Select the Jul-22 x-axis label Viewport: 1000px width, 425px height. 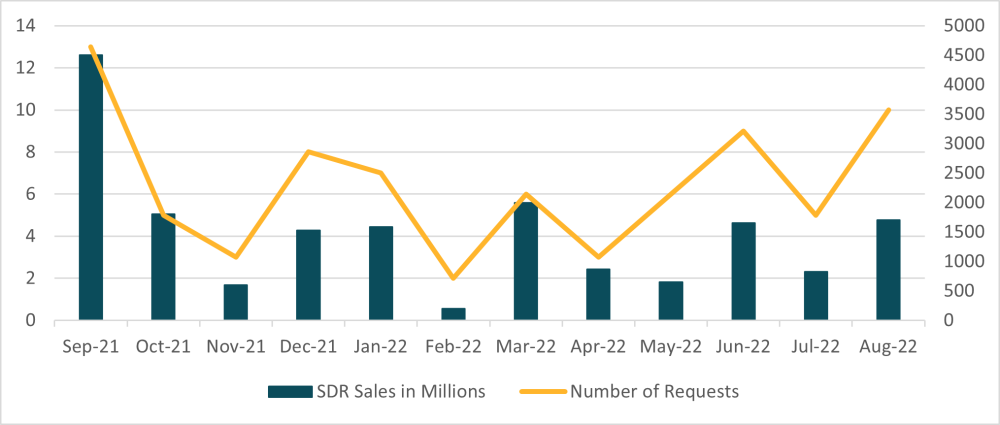[815, 346]
